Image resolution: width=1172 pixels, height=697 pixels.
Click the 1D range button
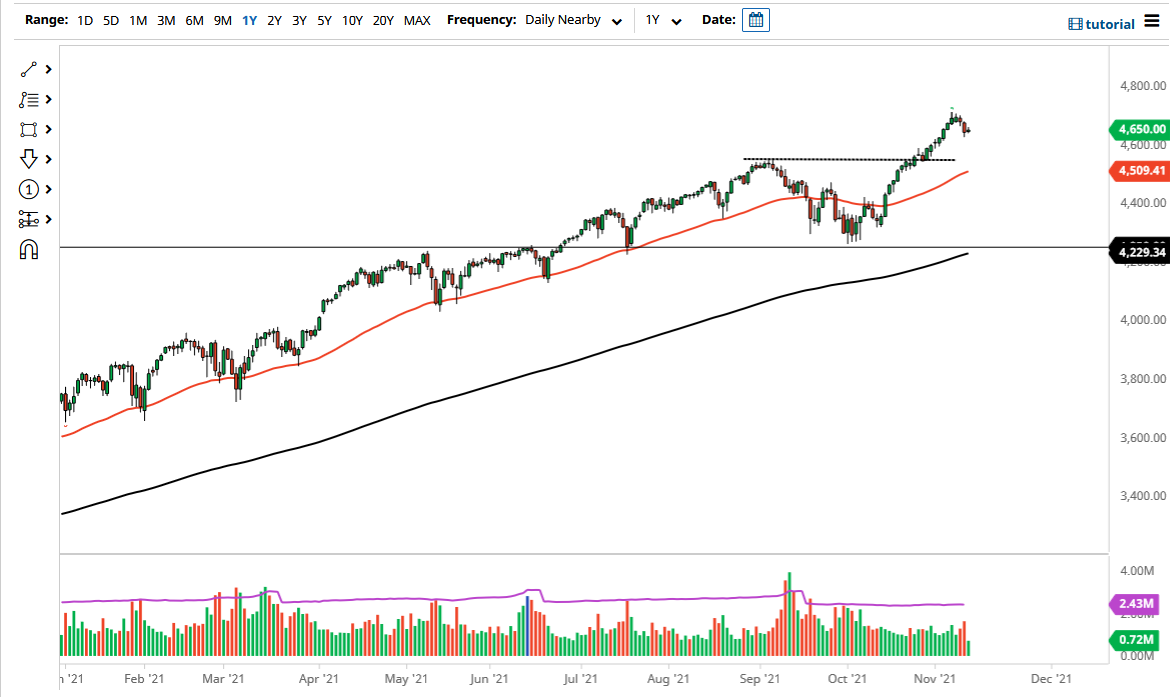pyautogui.click(x=85, y=19)
